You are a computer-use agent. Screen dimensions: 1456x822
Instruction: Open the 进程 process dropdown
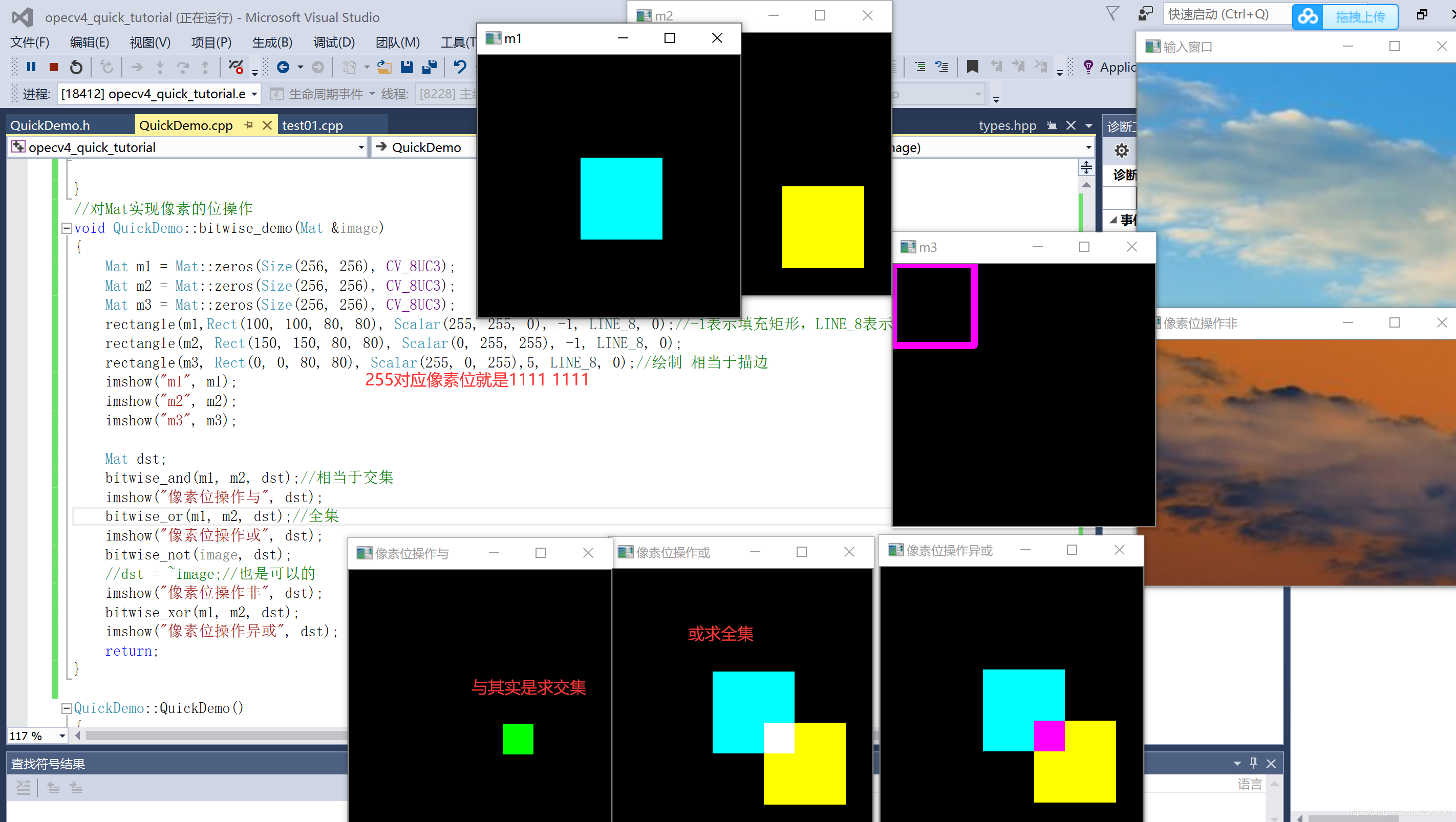(254, 94)
